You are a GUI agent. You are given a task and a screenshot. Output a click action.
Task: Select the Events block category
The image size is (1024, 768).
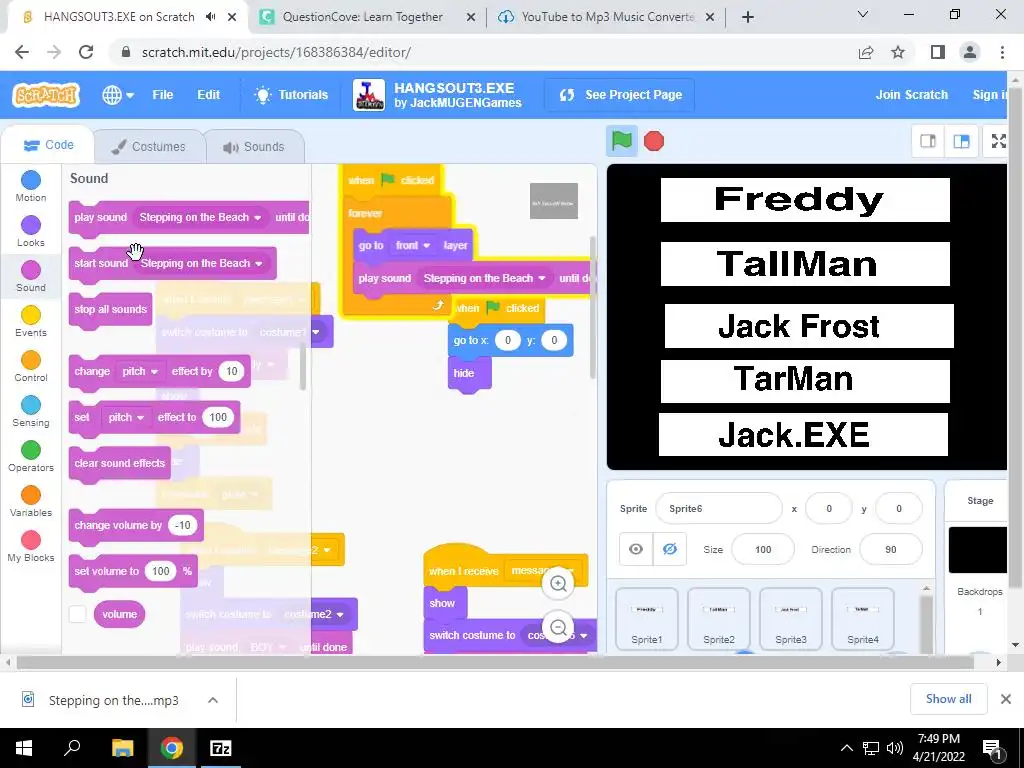(x=31, y=322)
